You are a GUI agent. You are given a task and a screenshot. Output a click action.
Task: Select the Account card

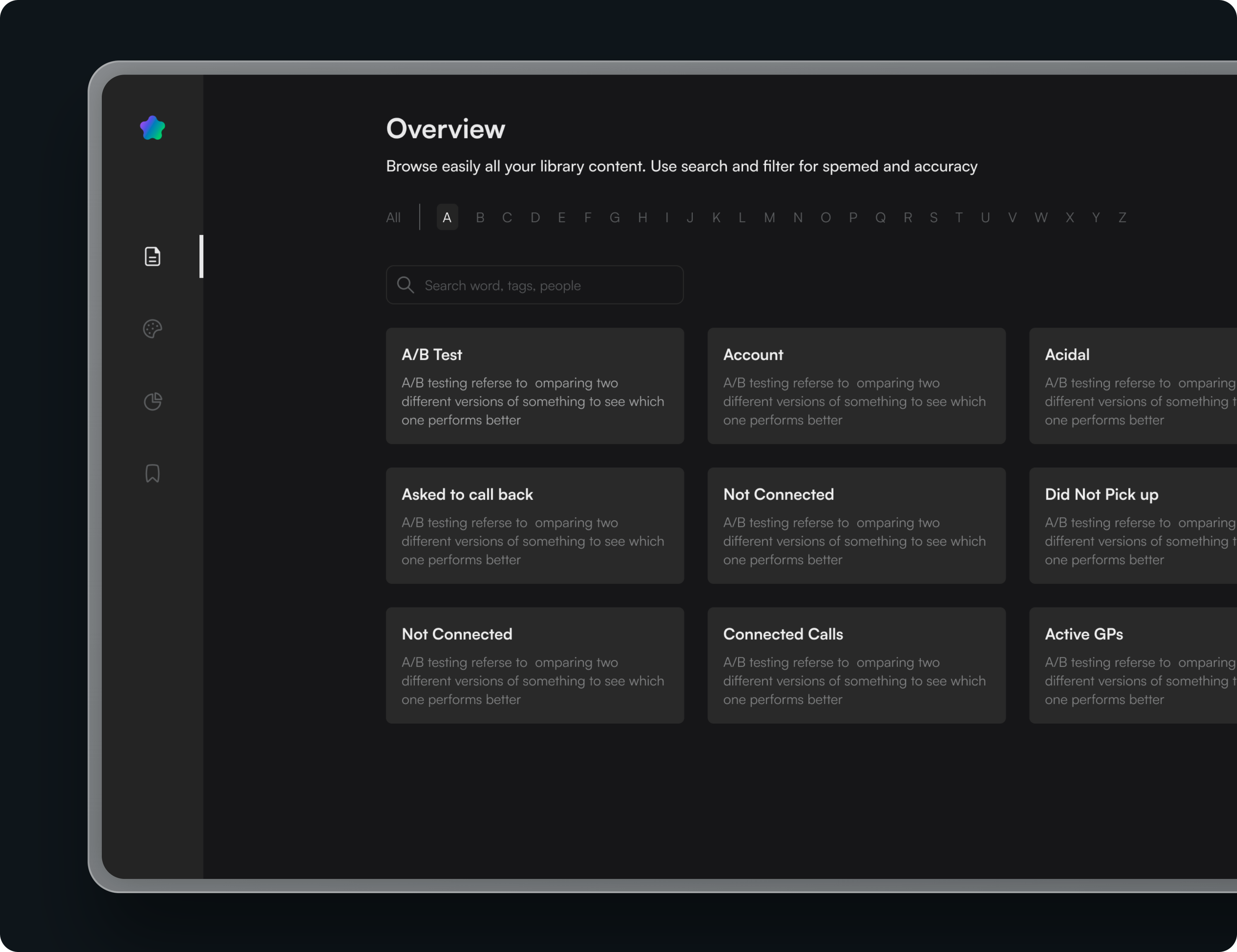pos(857,387)
